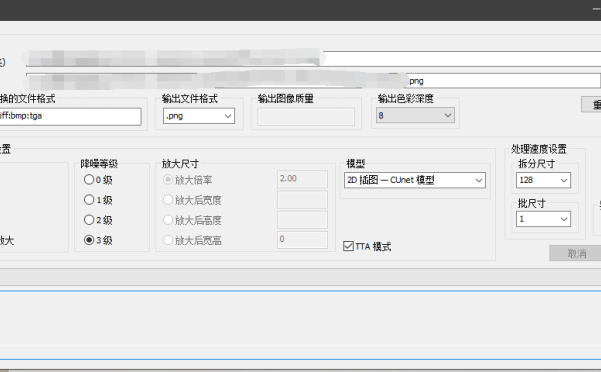Click the 放大后宽高 value field showing 0

[x=302, y=239]
